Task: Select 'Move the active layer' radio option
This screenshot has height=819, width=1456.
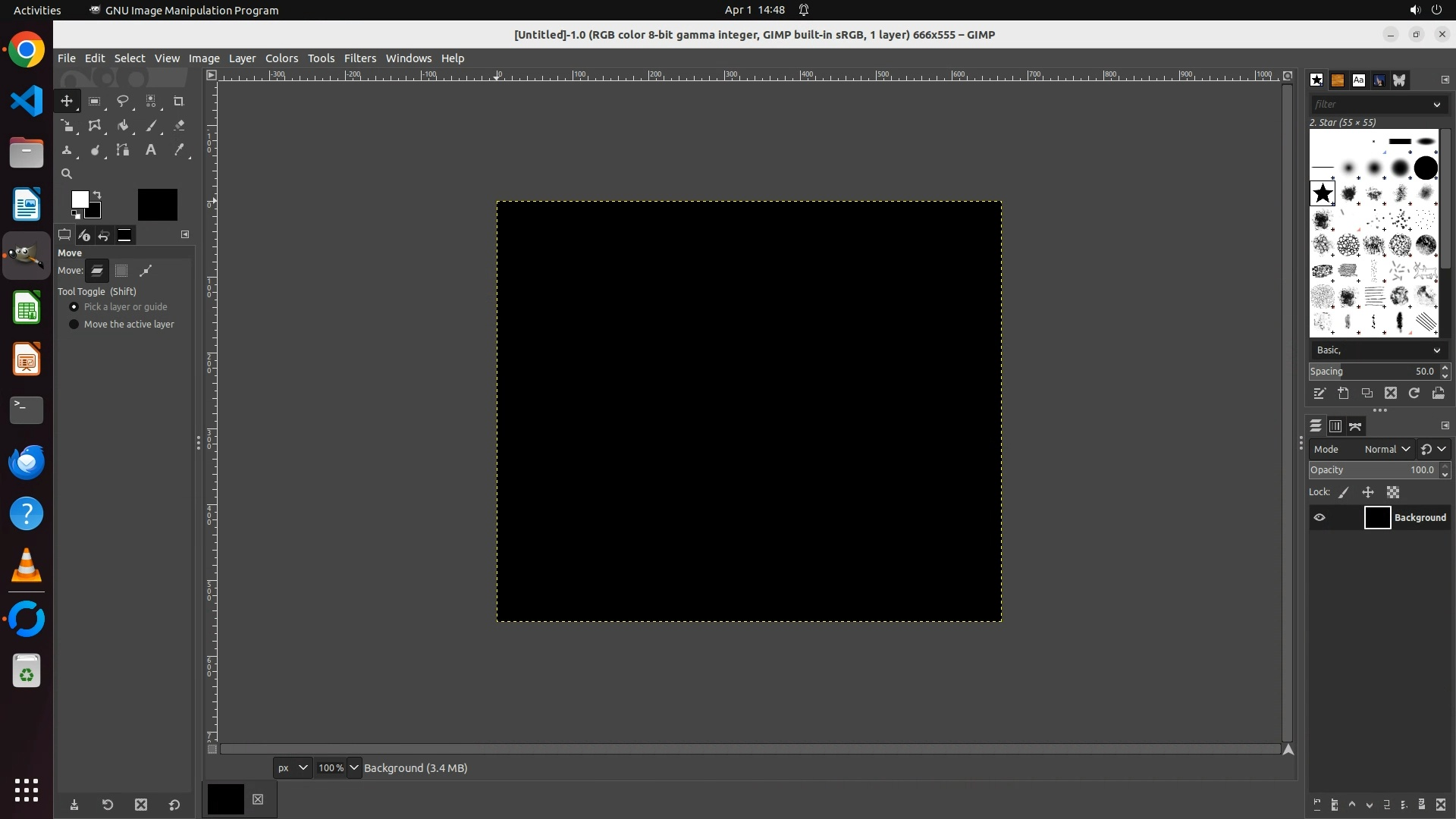Action: (x=74, y=325)
